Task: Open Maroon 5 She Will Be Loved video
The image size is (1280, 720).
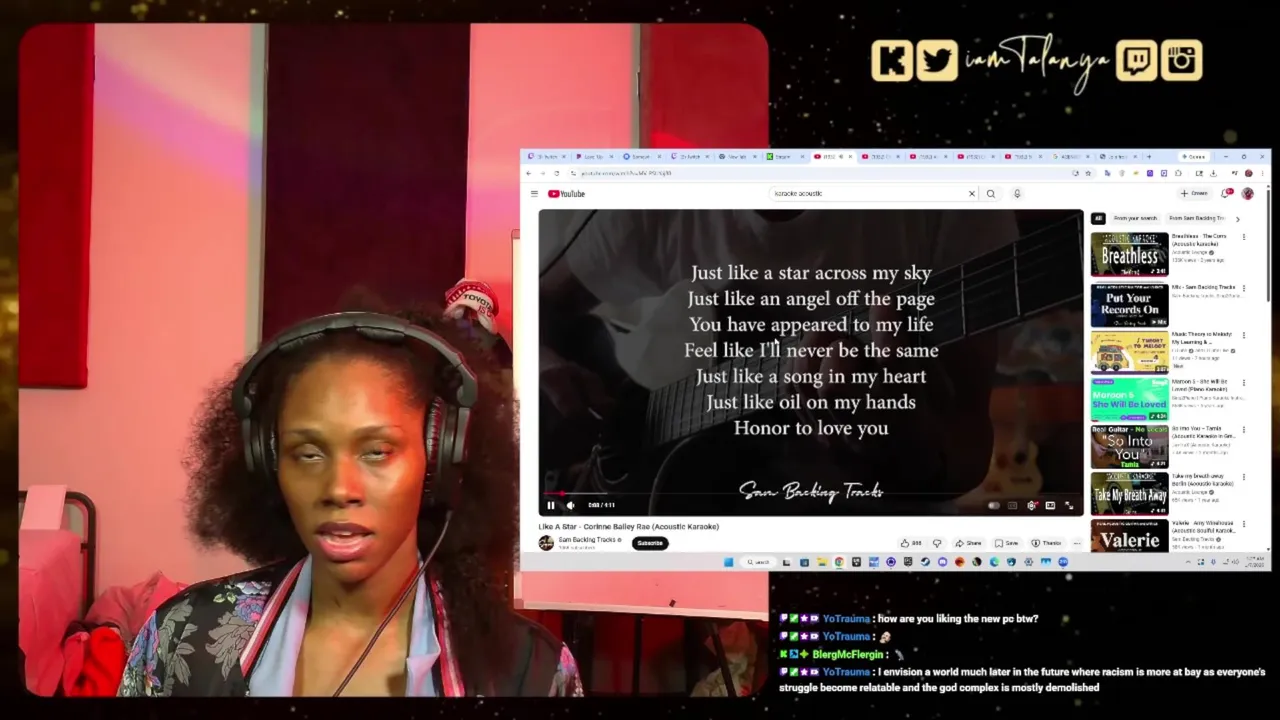Action: tap(1129, 399)
